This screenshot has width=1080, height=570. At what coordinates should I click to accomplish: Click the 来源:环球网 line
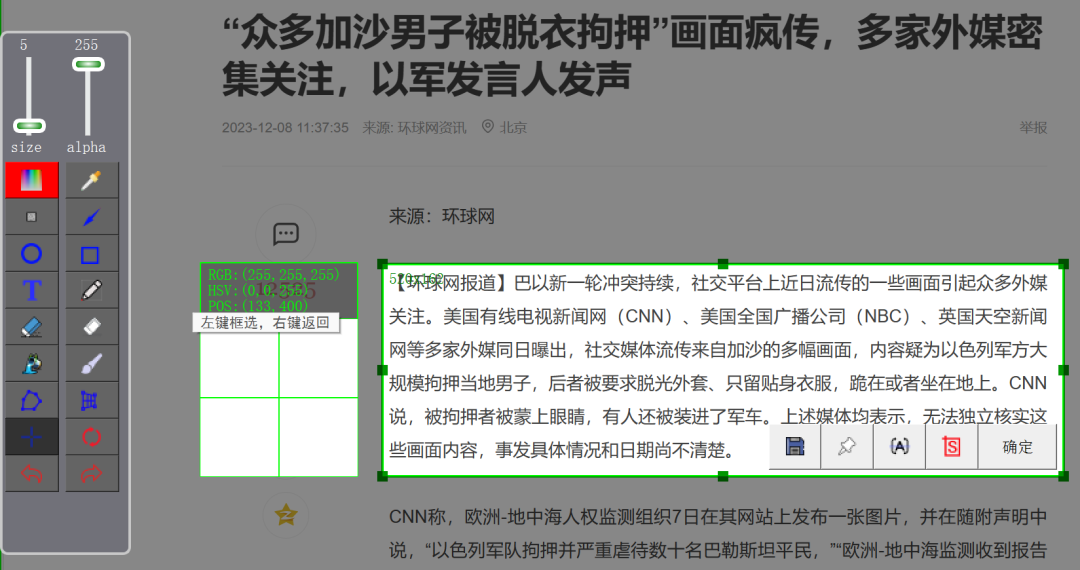(x=442, y=217)
